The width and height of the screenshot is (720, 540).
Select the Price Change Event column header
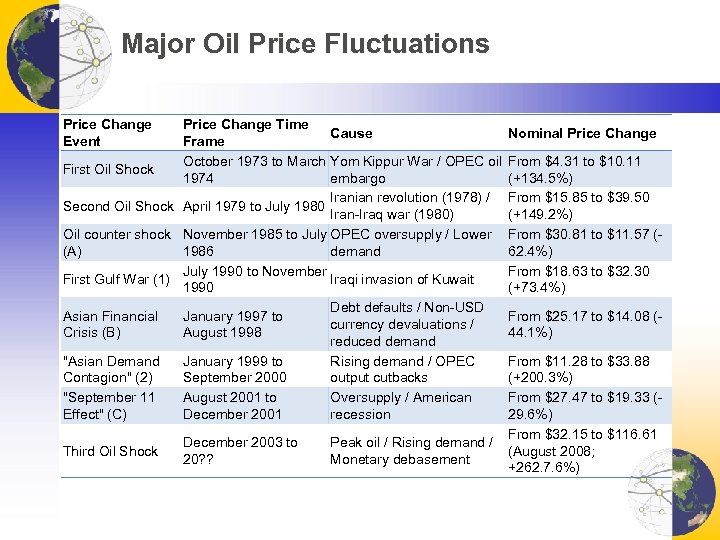click(x=107, y=133)
